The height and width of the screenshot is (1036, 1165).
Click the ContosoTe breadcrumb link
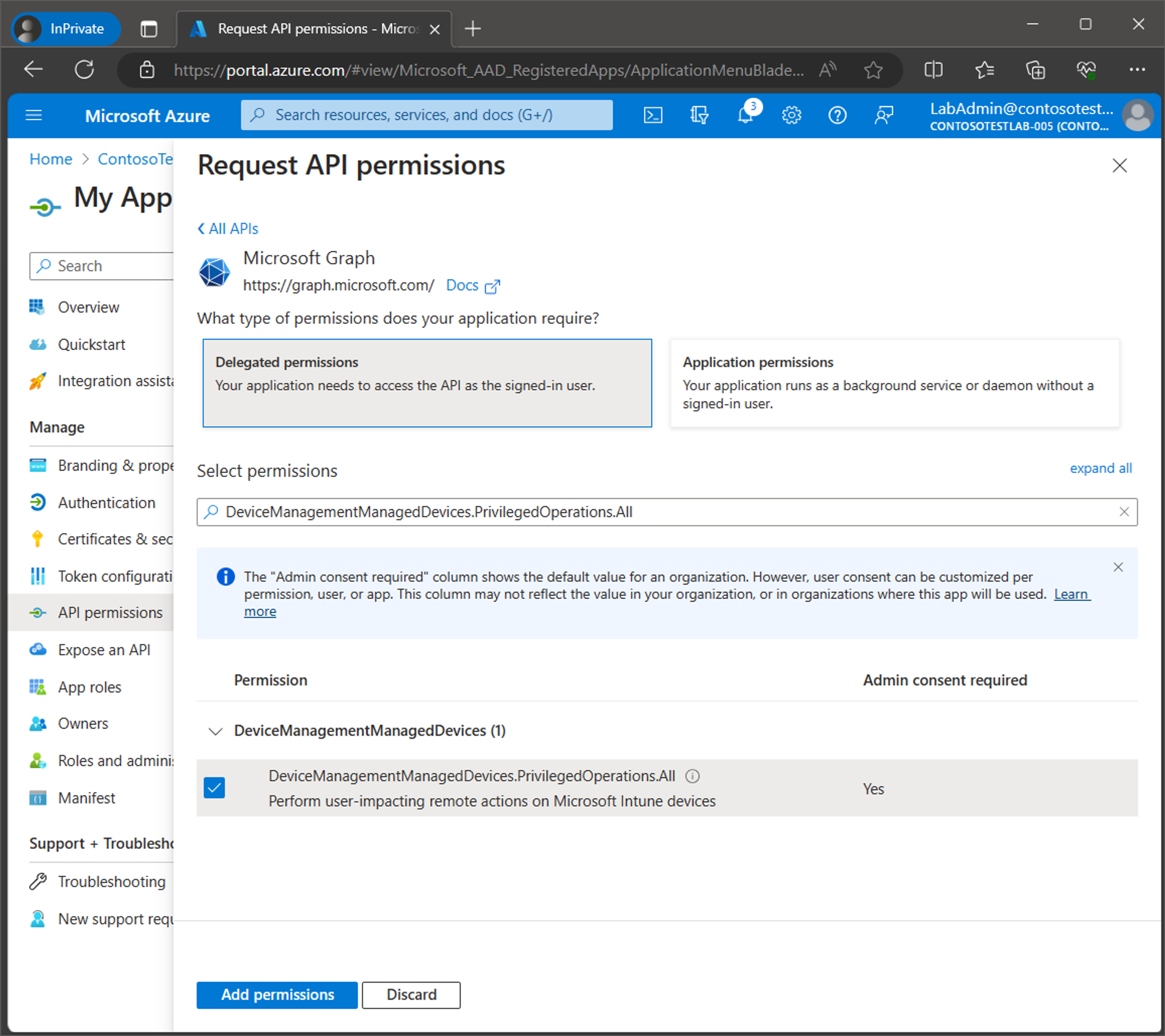135,159
